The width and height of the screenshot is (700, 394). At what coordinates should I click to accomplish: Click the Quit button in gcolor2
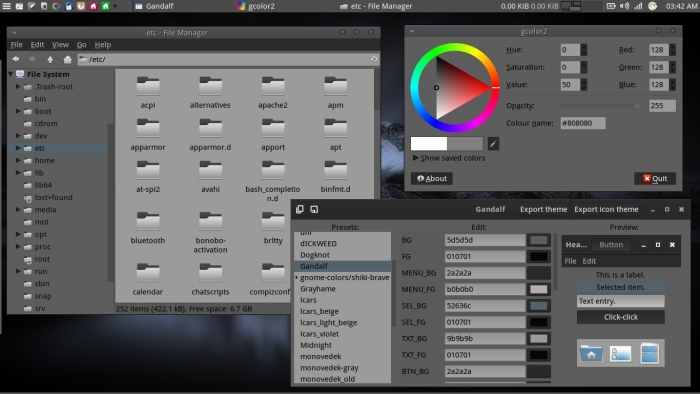(x=655, y=178)
